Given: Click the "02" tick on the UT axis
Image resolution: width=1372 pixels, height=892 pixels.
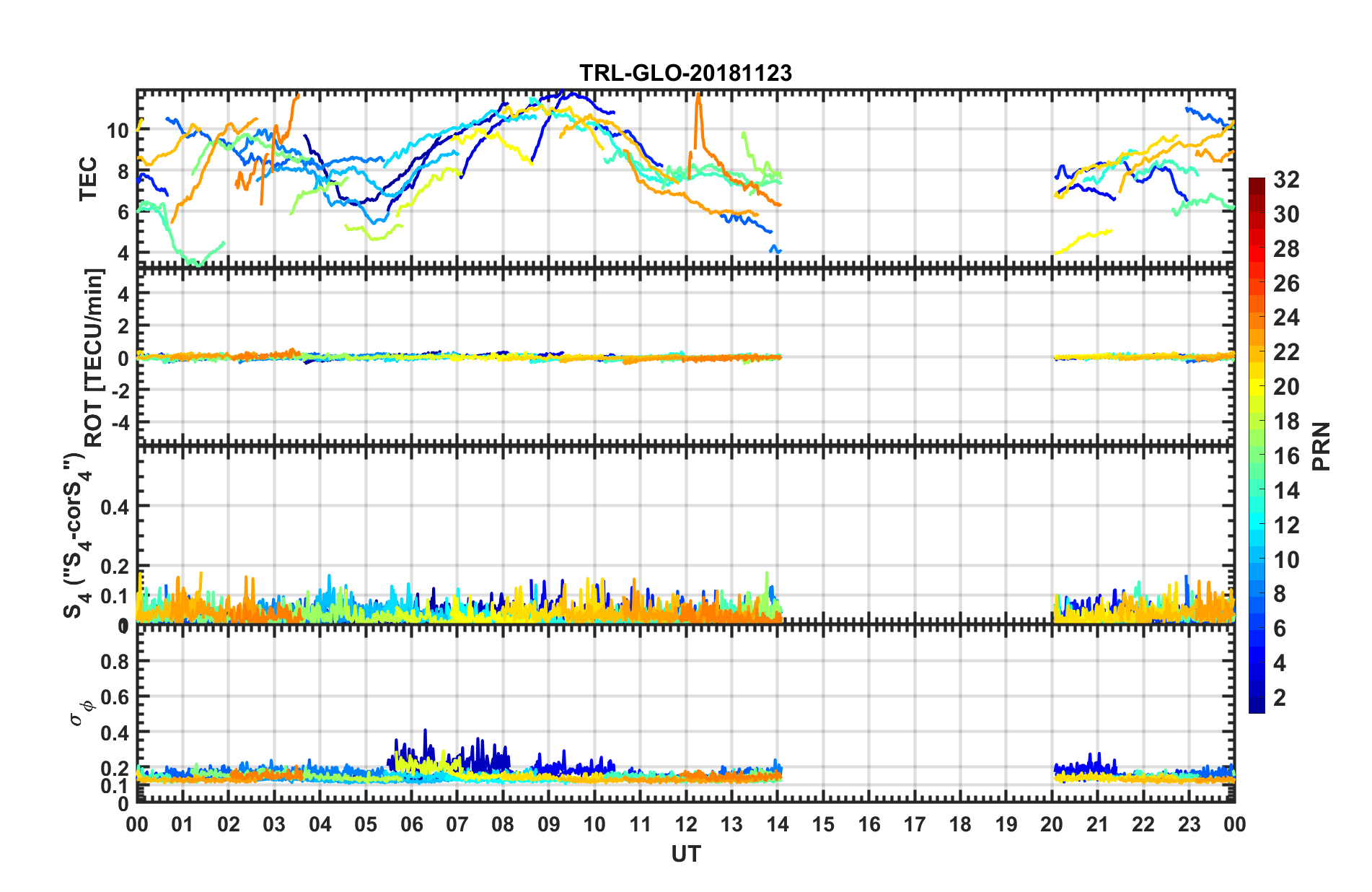Looking at the screenshot, I should pos(229,824).
